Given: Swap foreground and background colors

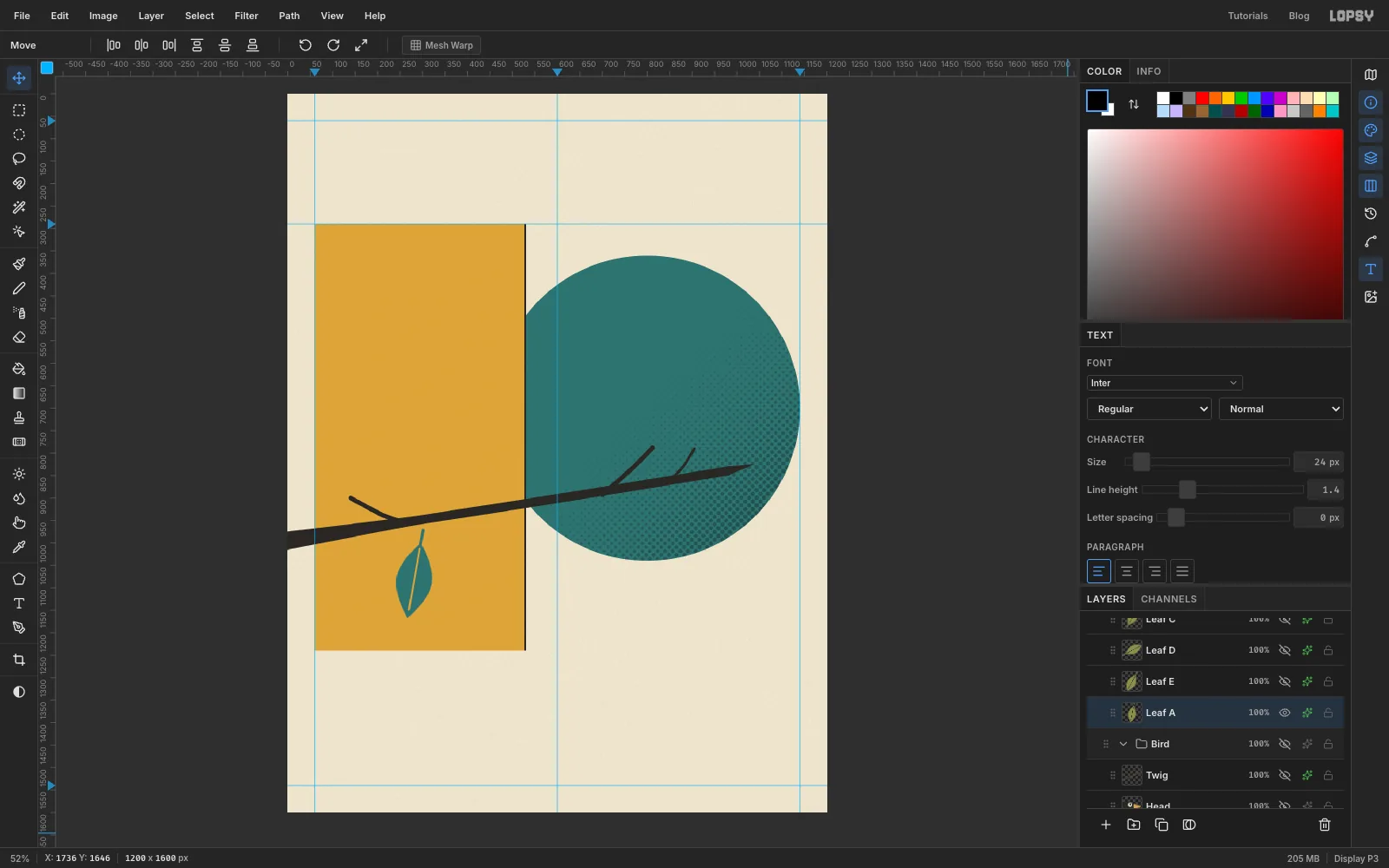Looking at the screenshot, I should coord(1134,104).
